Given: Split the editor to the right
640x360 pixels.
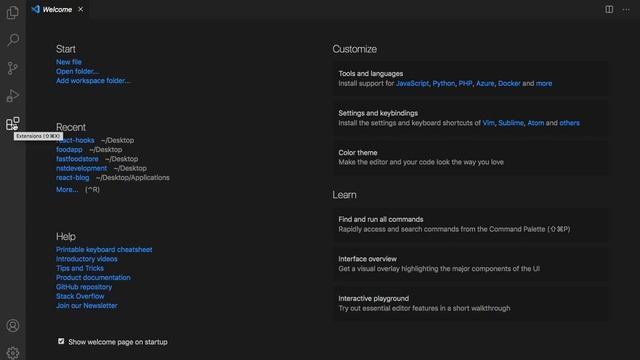Looking at the screenshot, I should click(609, 9).
